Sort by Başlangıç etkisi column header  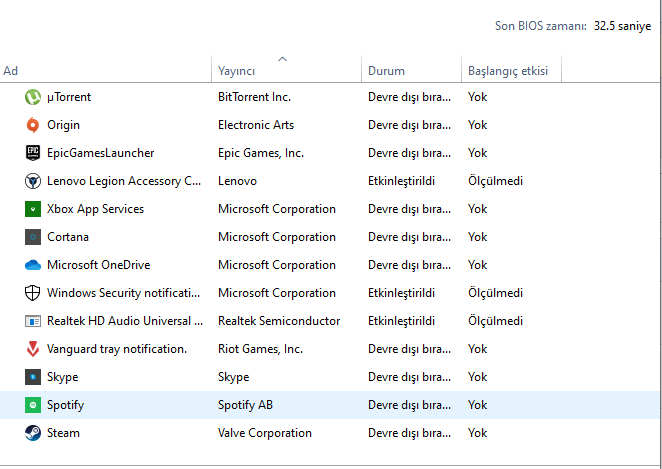(508, 71)
